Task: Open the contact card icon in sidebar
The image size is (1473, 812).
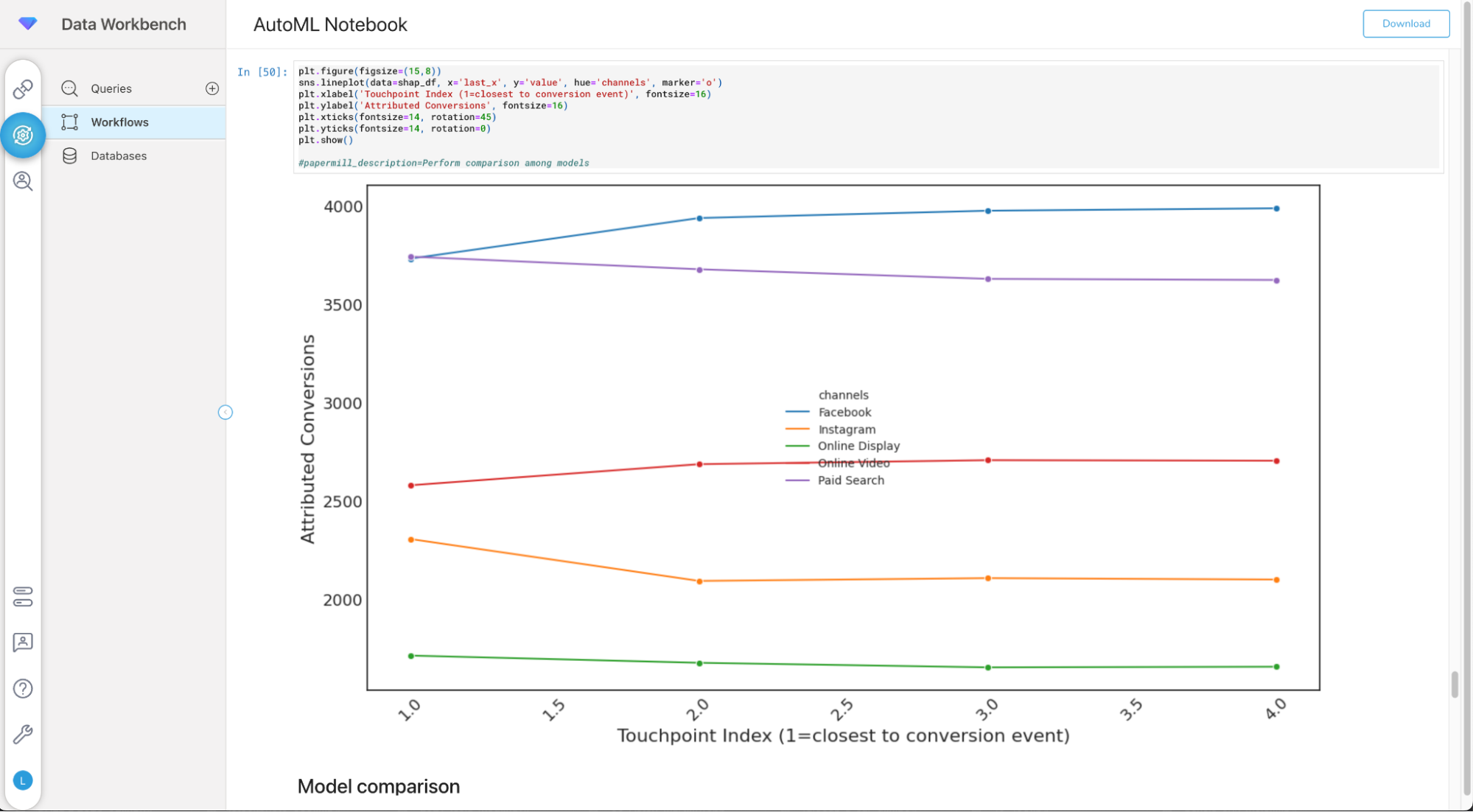Action: (x=23, y=643)
